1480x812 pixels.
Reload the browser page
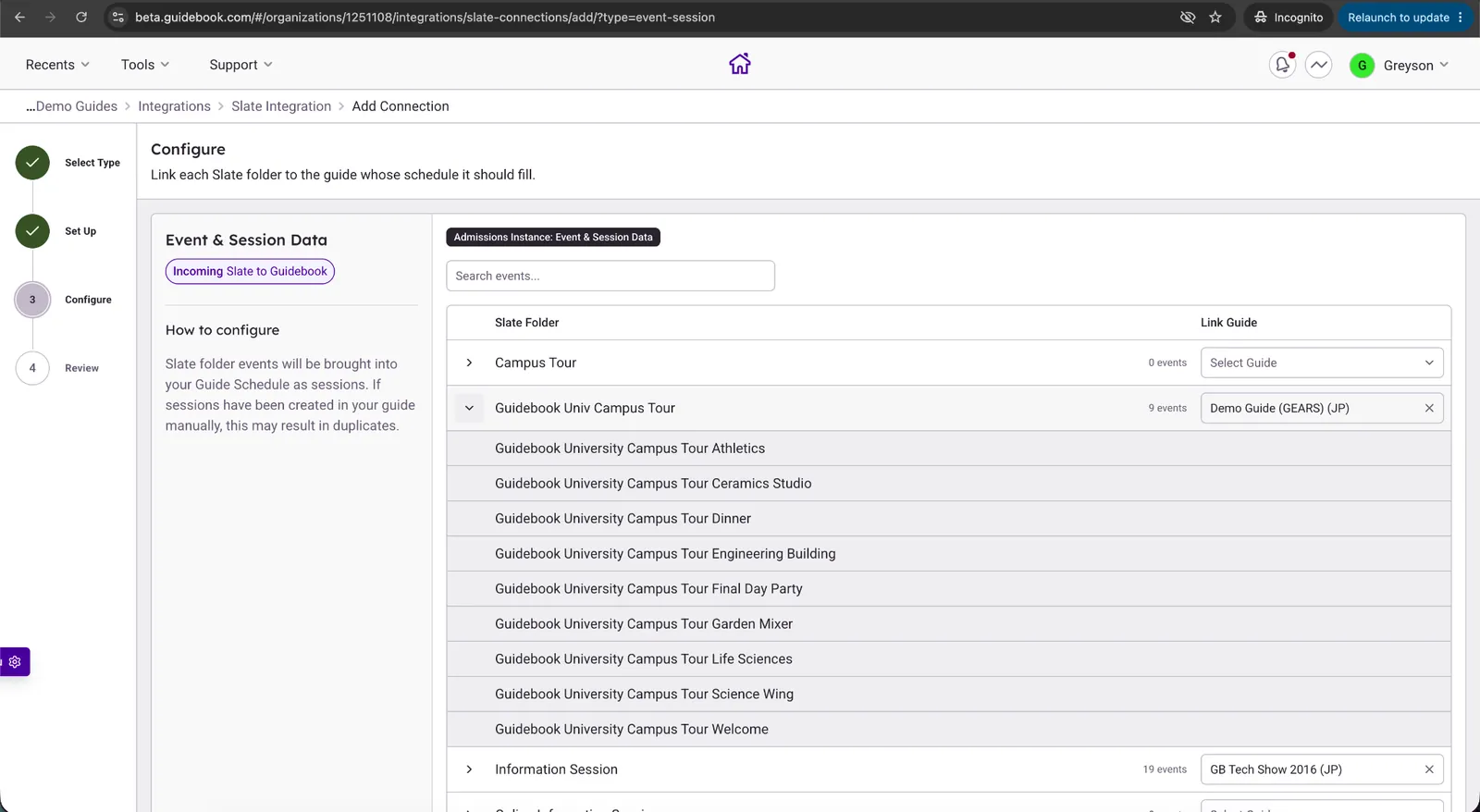coord(81,18)
